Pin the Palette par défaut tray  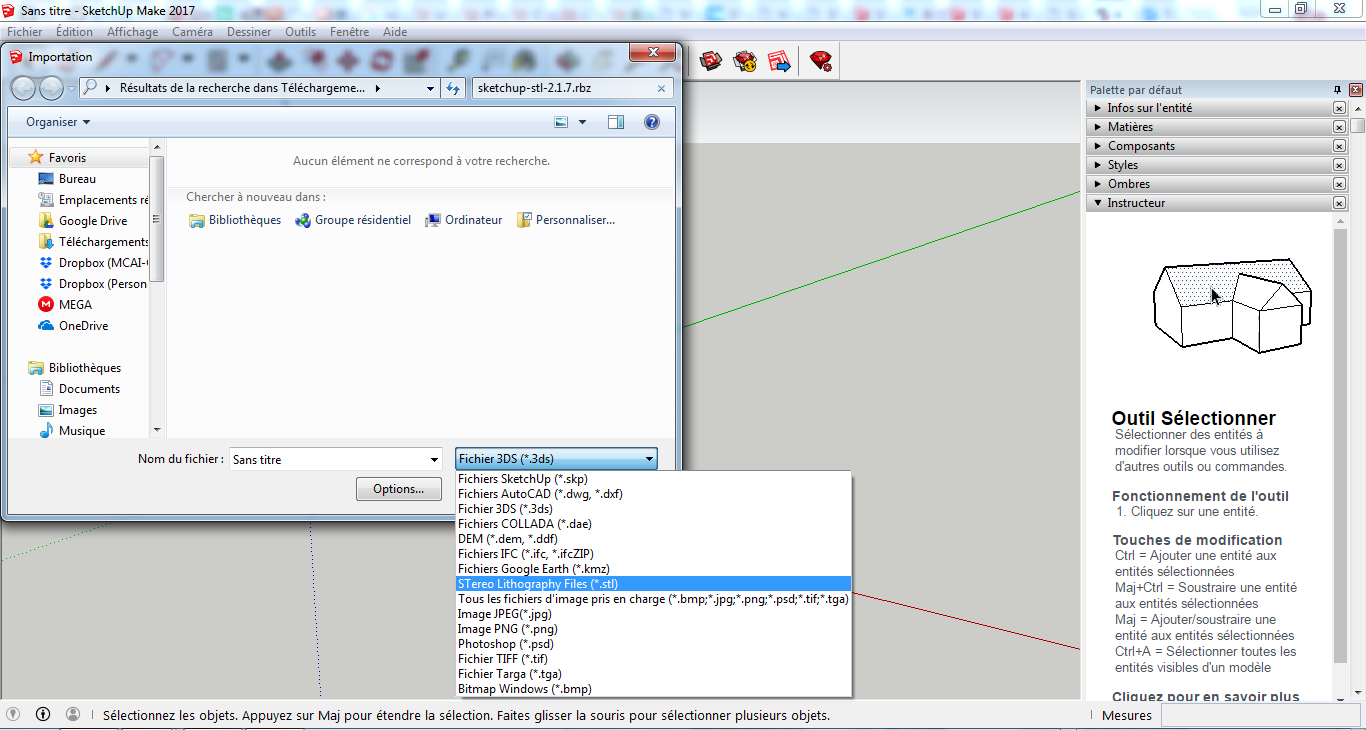(1338, 90)
